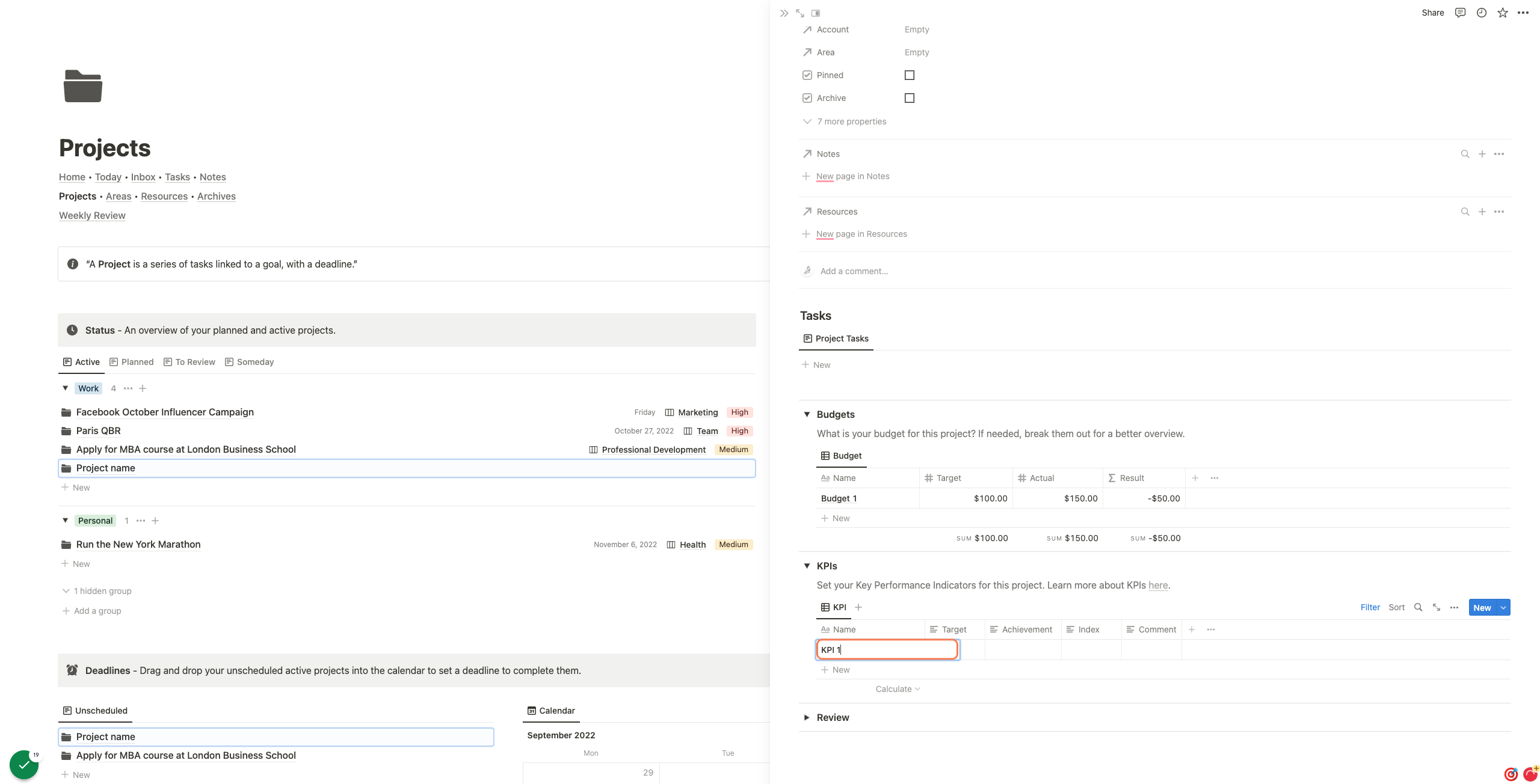Open the KPI view options ellipsis
Viewport: 1540px width, 784px height.
click(1454, 607)
